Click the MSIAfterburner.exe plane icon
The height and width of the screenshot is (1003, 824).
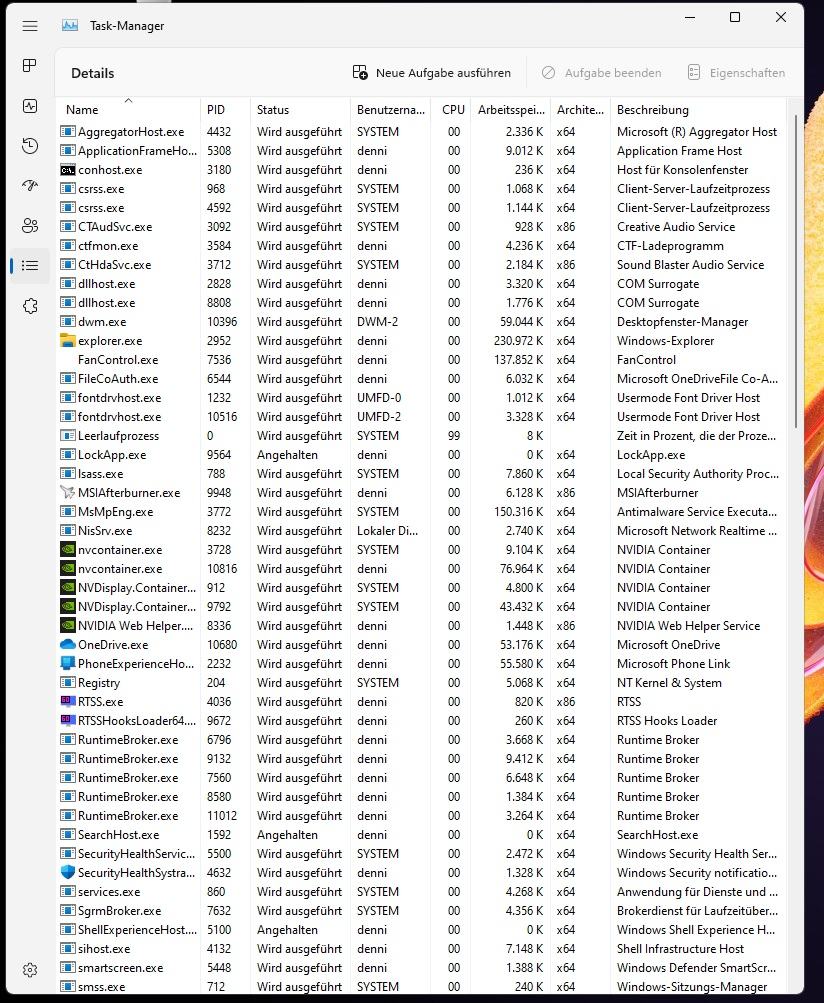(x=67, y=493)
